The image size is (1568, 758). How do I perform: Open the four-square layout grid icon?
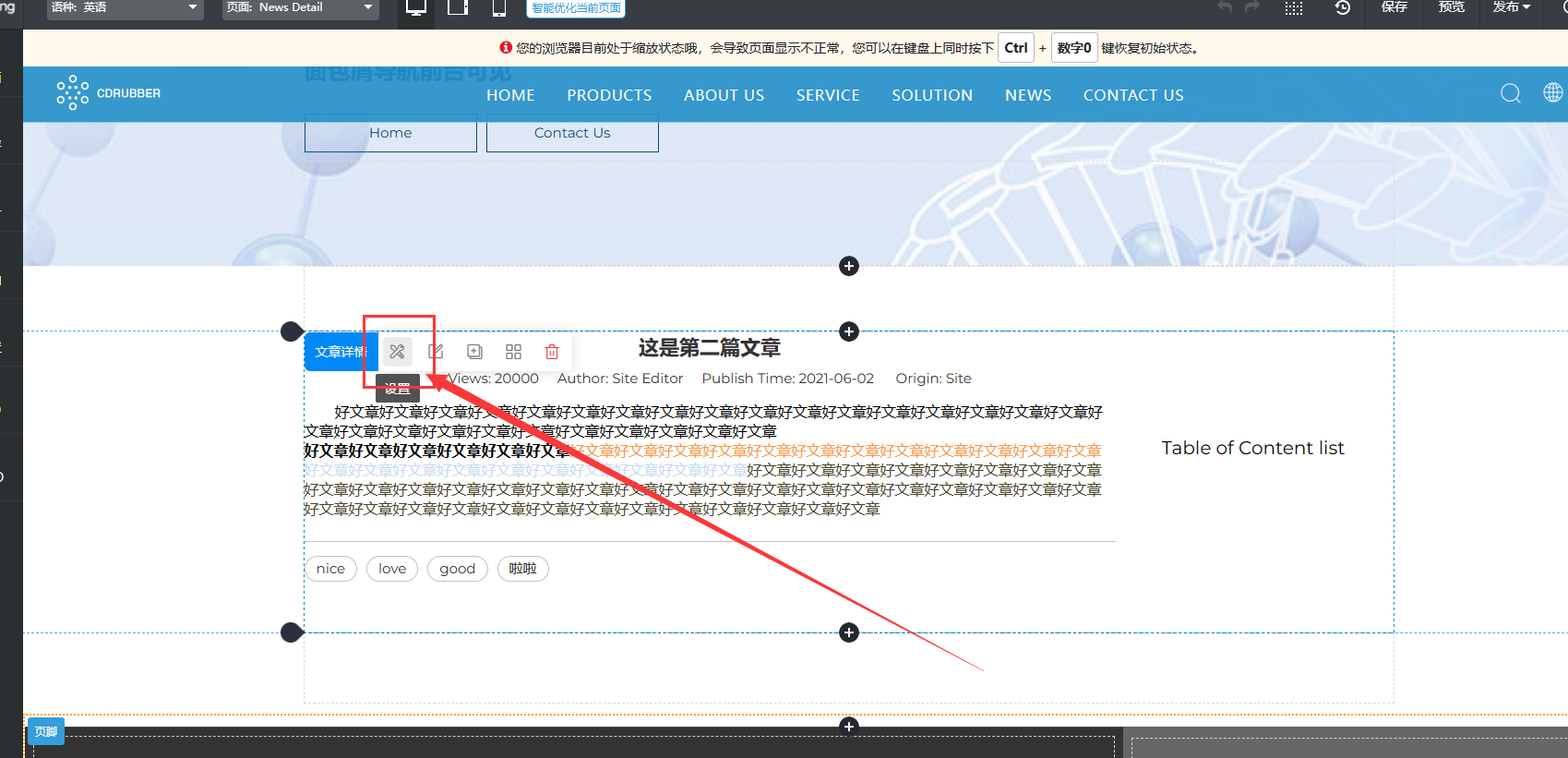513,352
